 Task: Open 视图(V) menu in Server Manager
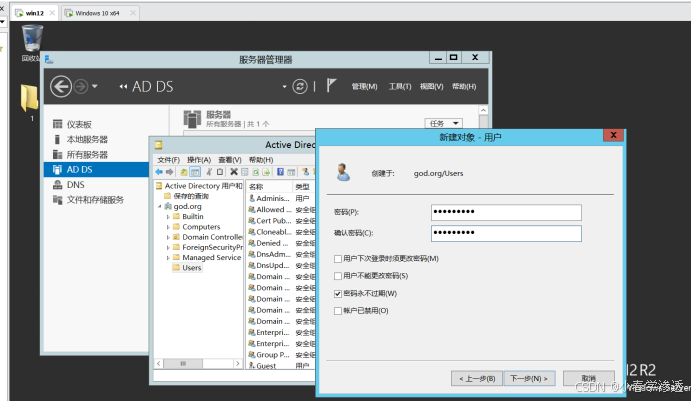pyautogui.click(x=431, y=86)
